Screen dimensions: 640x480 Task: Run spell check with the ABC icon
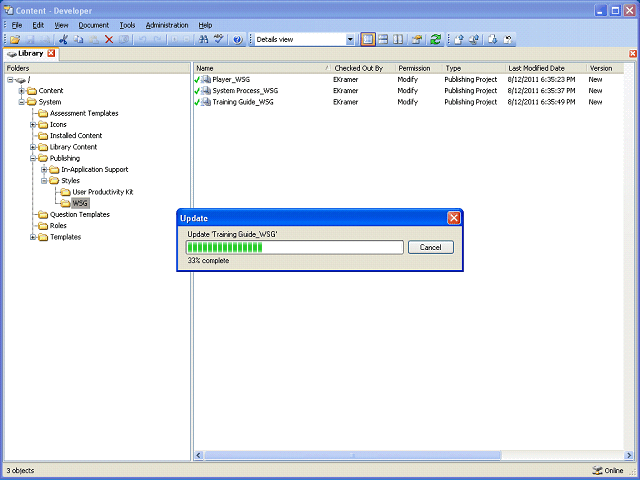point(218,40)
